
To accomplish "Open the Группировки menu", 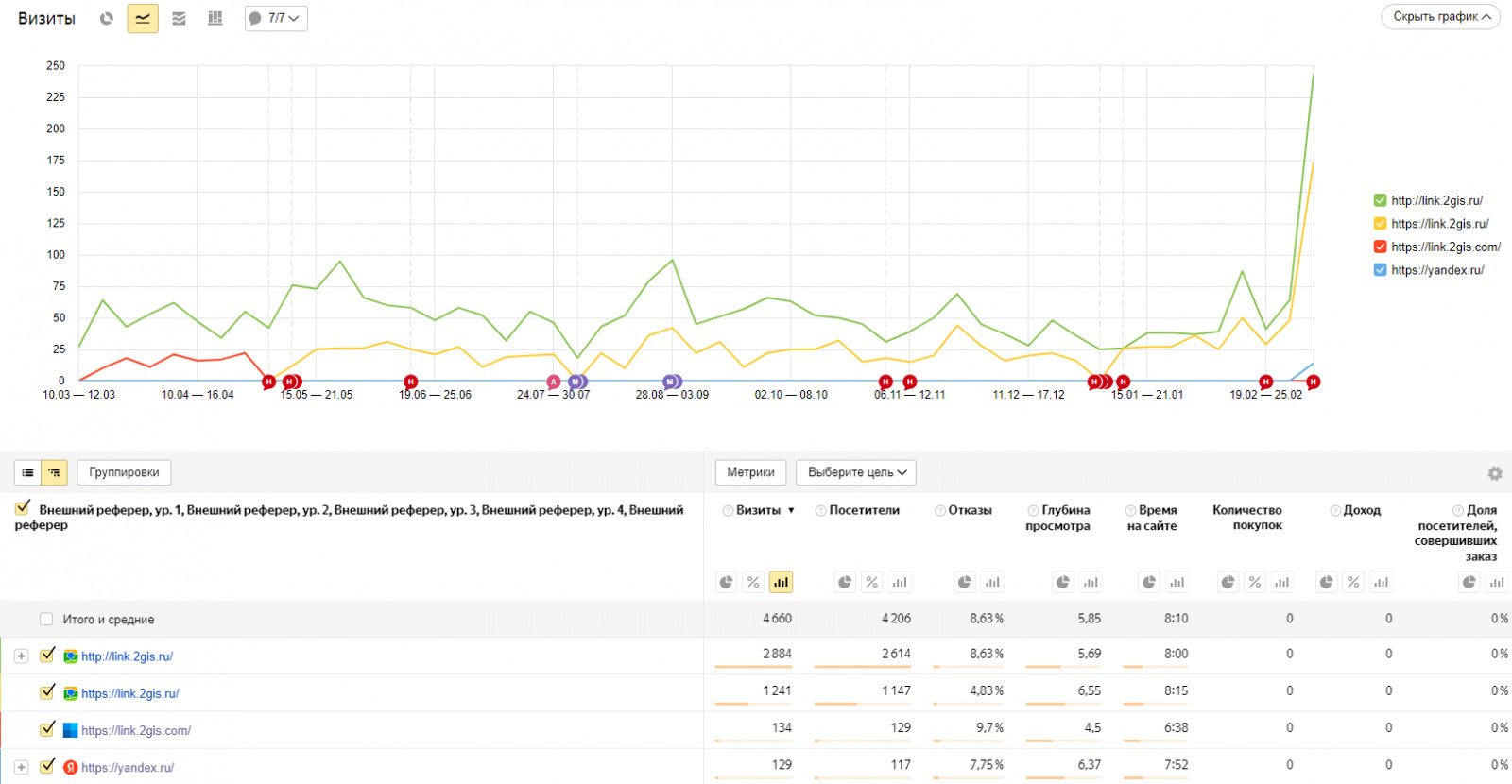I will click(x=124, y=472).
